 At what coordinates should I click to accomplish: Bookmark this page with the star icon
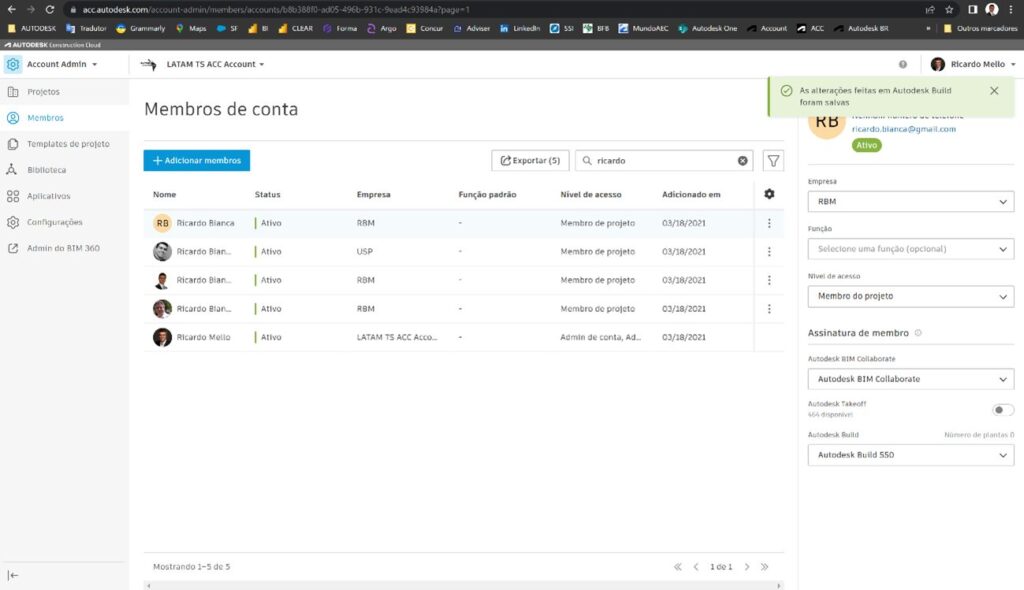(x=949, y=9)
